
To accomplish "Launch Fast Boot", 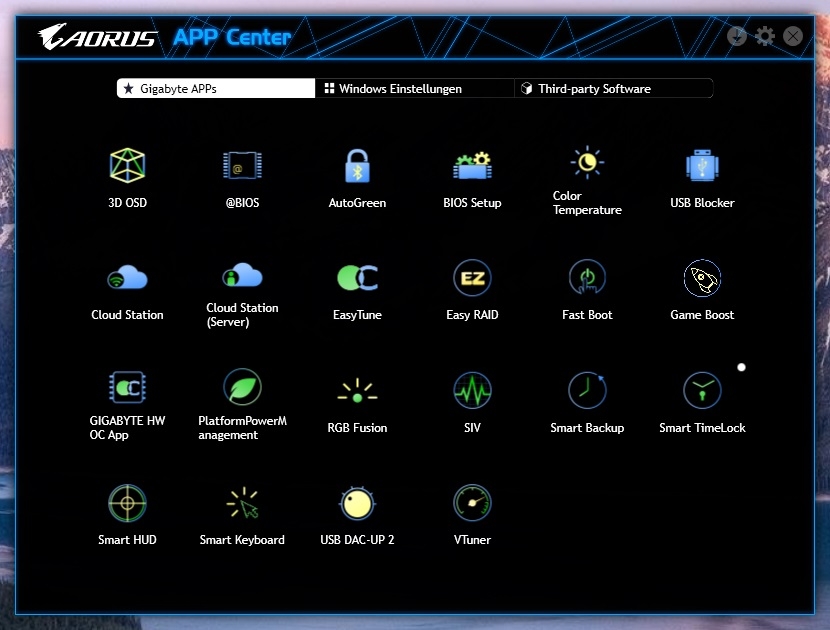I will tap(587, 277).
